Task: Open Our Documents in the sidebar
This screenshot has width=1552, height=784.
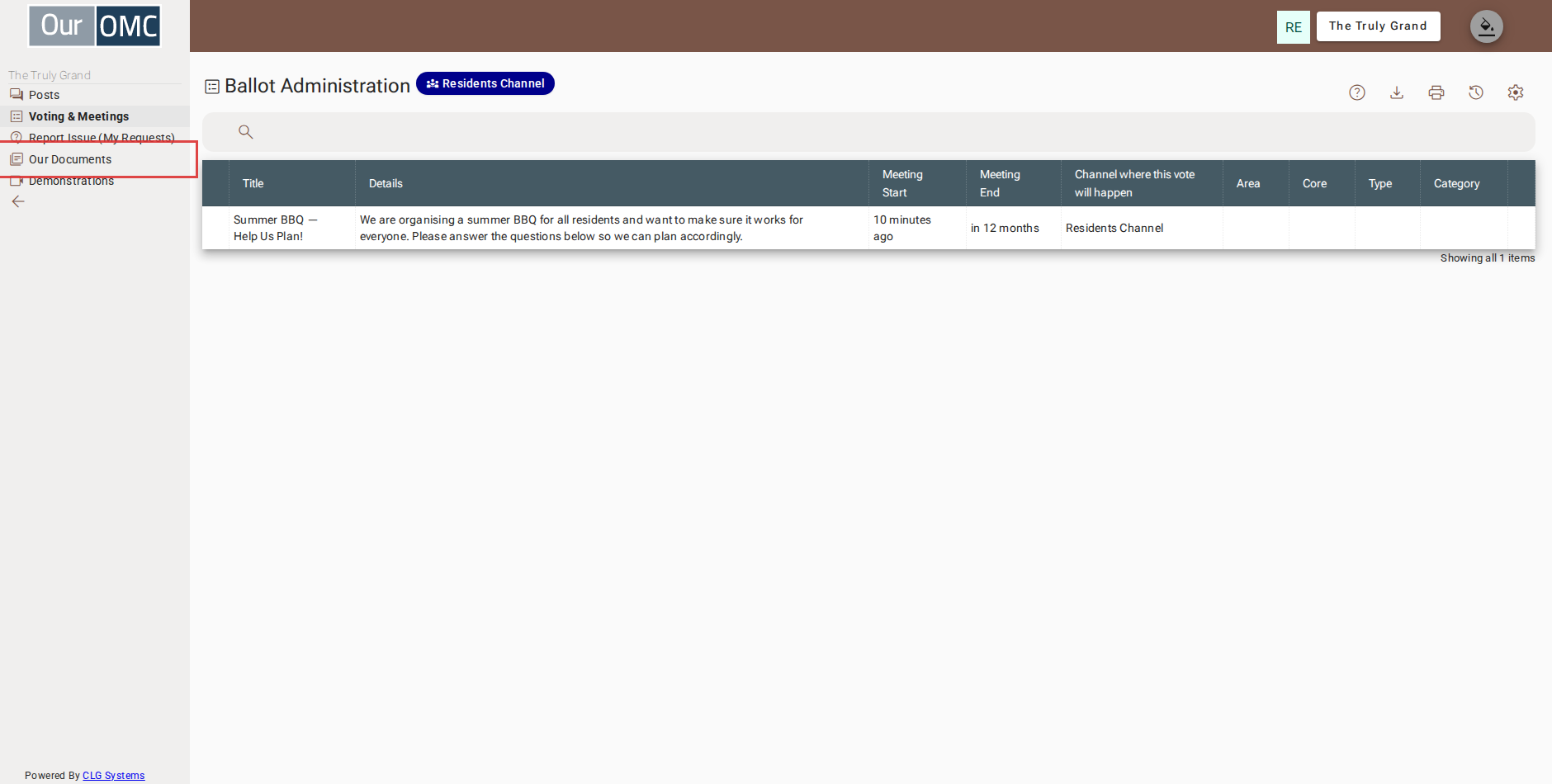Action: click(x=95, y=159)
